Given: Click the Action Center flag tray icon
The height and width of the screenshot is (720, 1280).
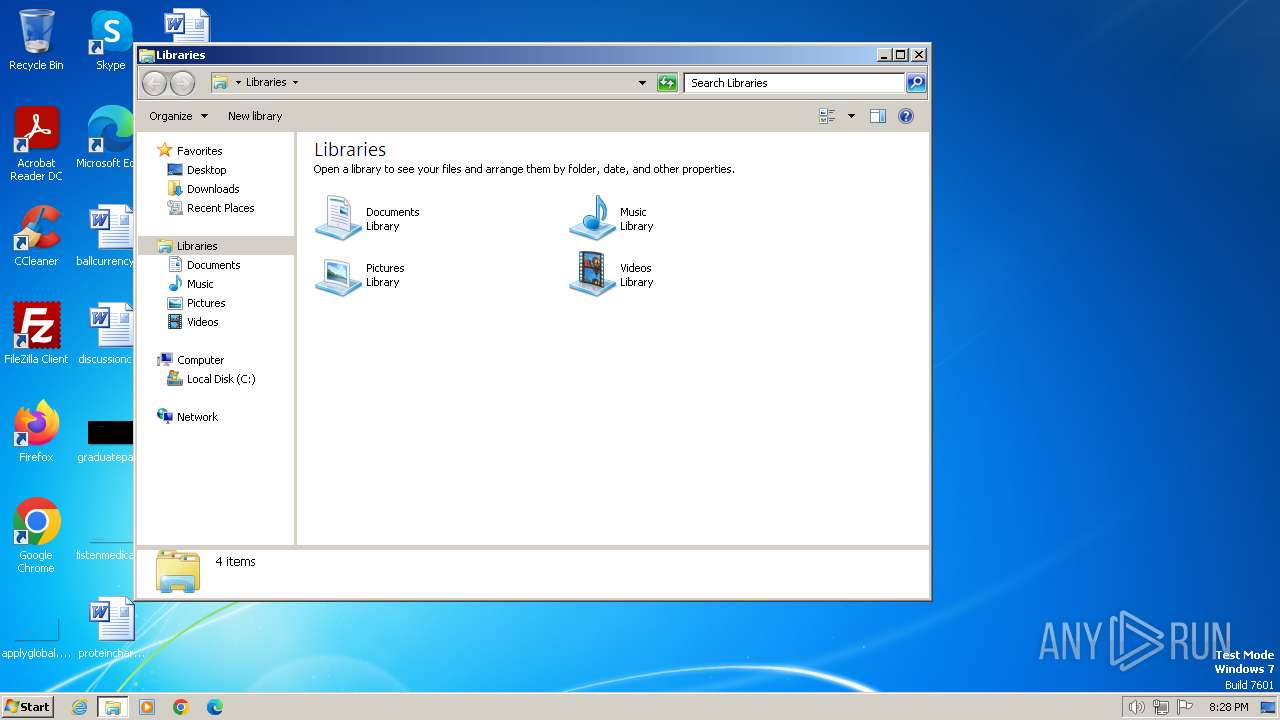Looking at the screenshot, I should (1185, 707).
